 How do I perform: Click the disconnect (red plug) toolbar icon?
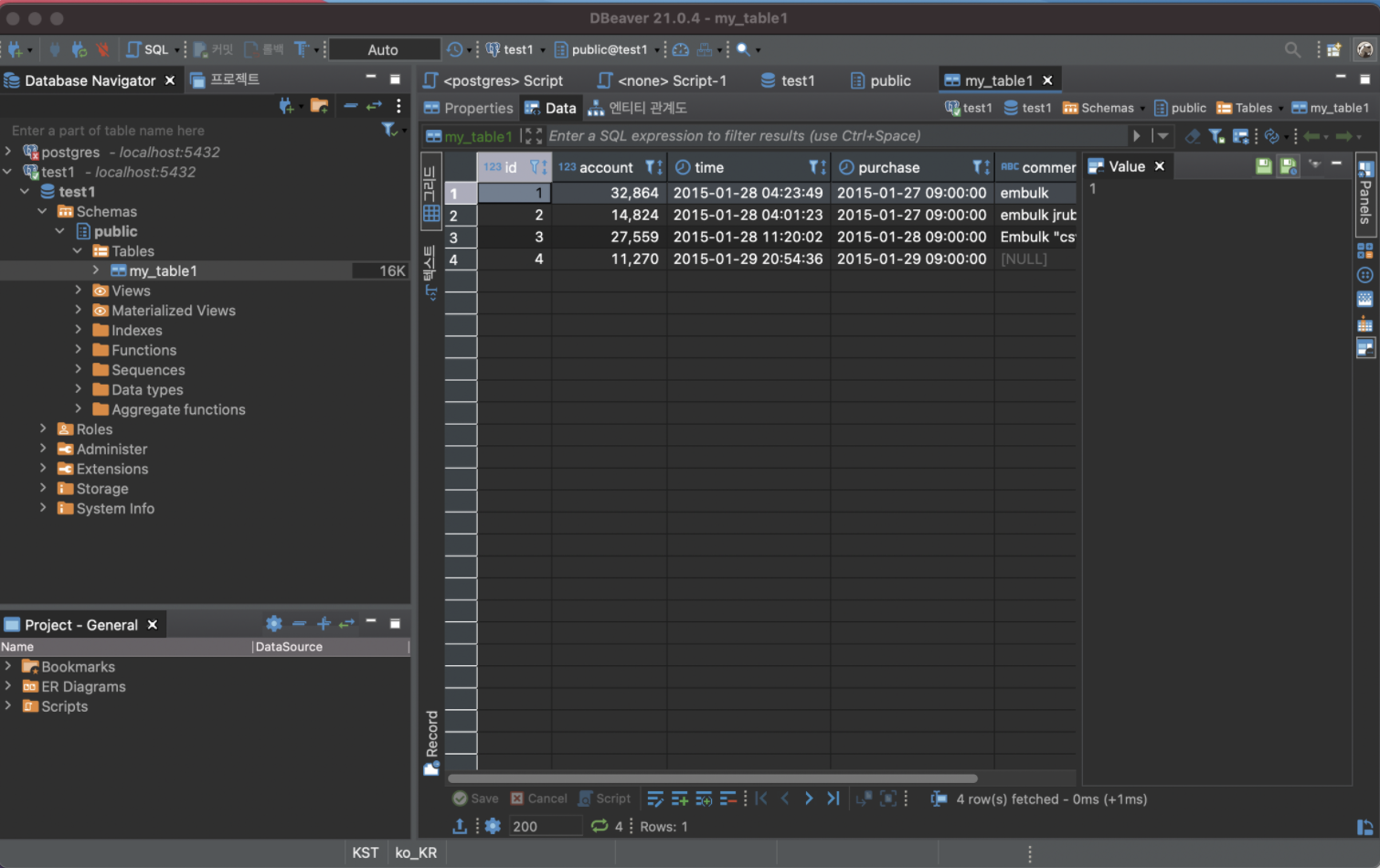coord(103,49)
